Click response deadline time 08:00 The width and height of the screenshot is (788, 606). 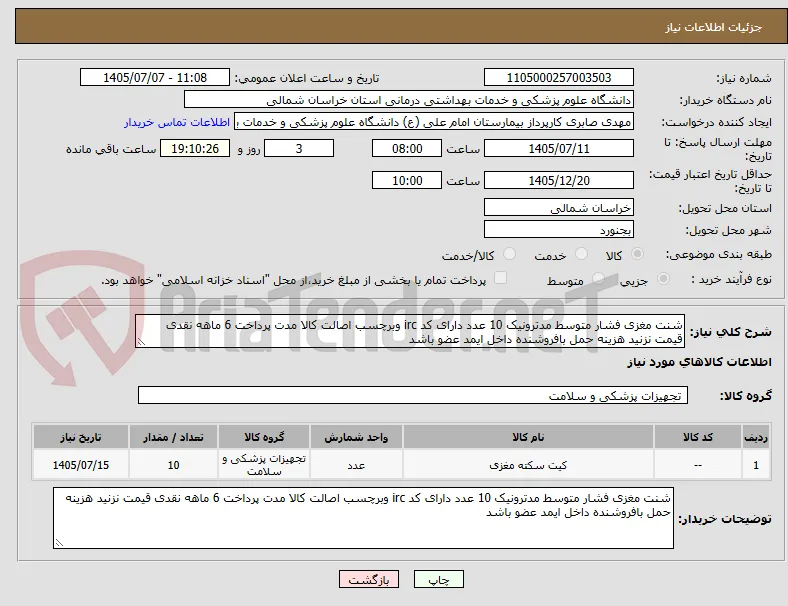point(407,148)
